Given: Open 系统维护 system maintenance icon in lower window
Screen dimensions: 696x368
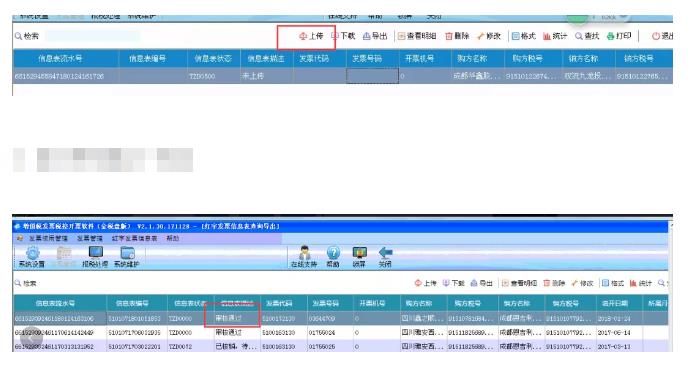Looking at the screenshot, I should pos(127,257).
